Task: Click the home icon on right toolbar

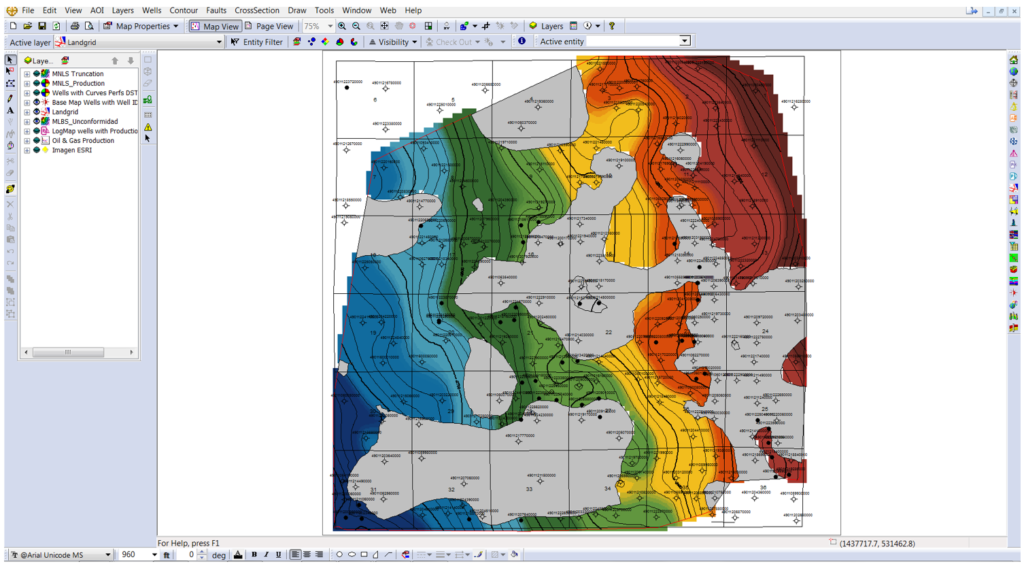Action: coord(1013,60)
